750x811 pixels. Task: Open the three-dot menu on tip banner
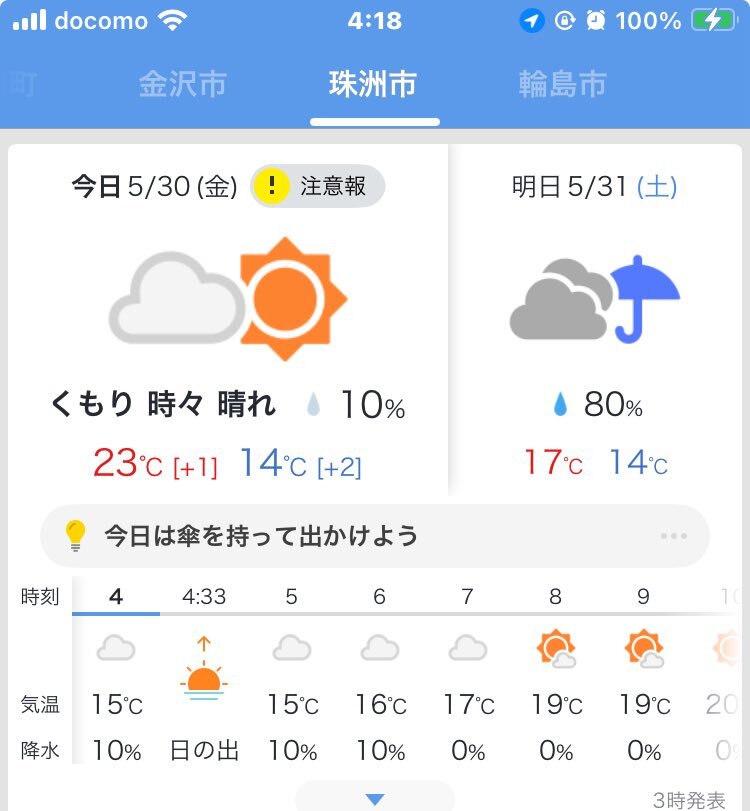coord(673,536)
